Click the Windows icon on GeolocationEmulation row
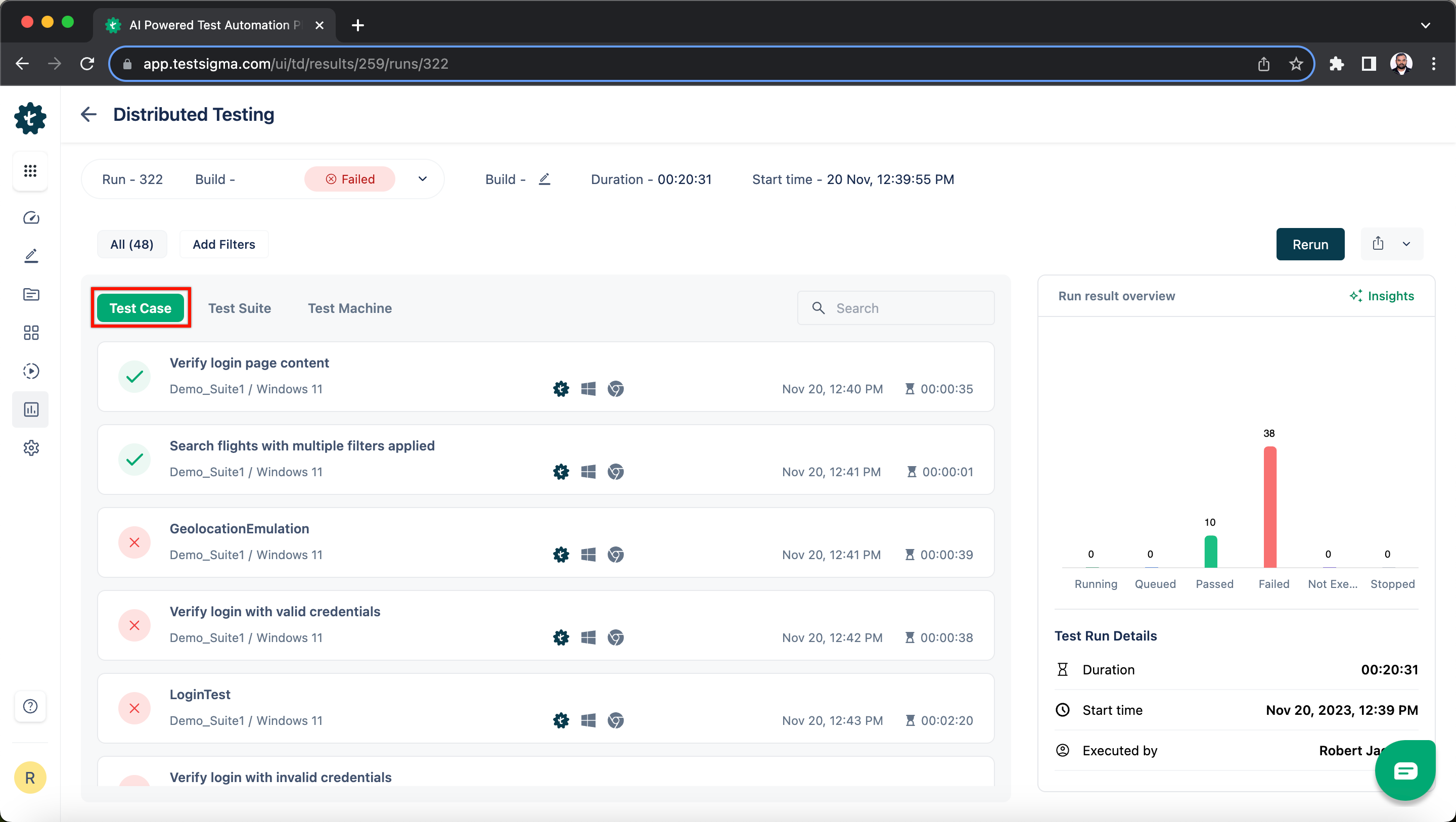 [x=588, y=555]
